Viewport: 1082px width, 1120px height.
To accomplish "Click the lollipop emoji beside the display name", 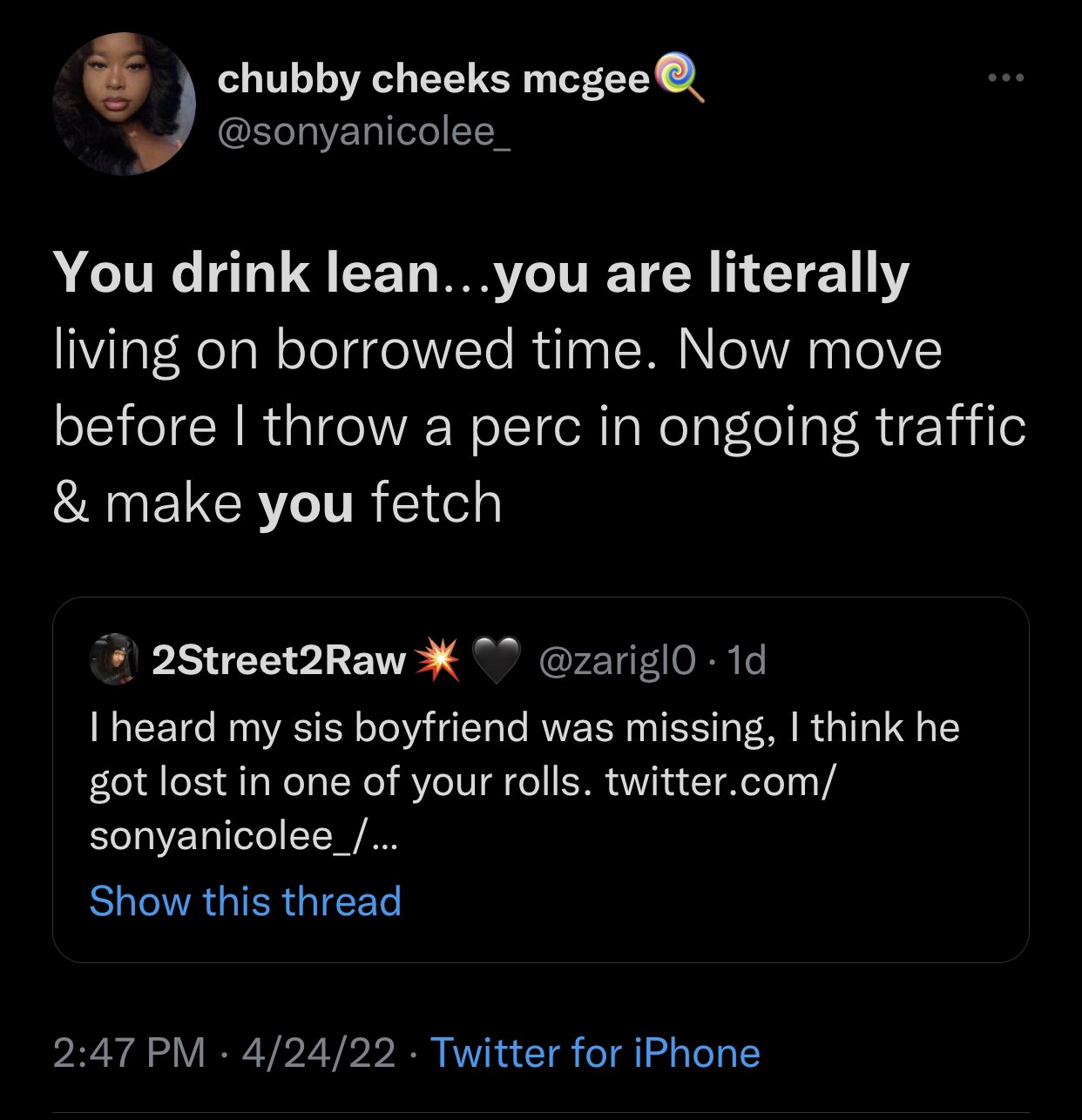I will click(679, 78).
